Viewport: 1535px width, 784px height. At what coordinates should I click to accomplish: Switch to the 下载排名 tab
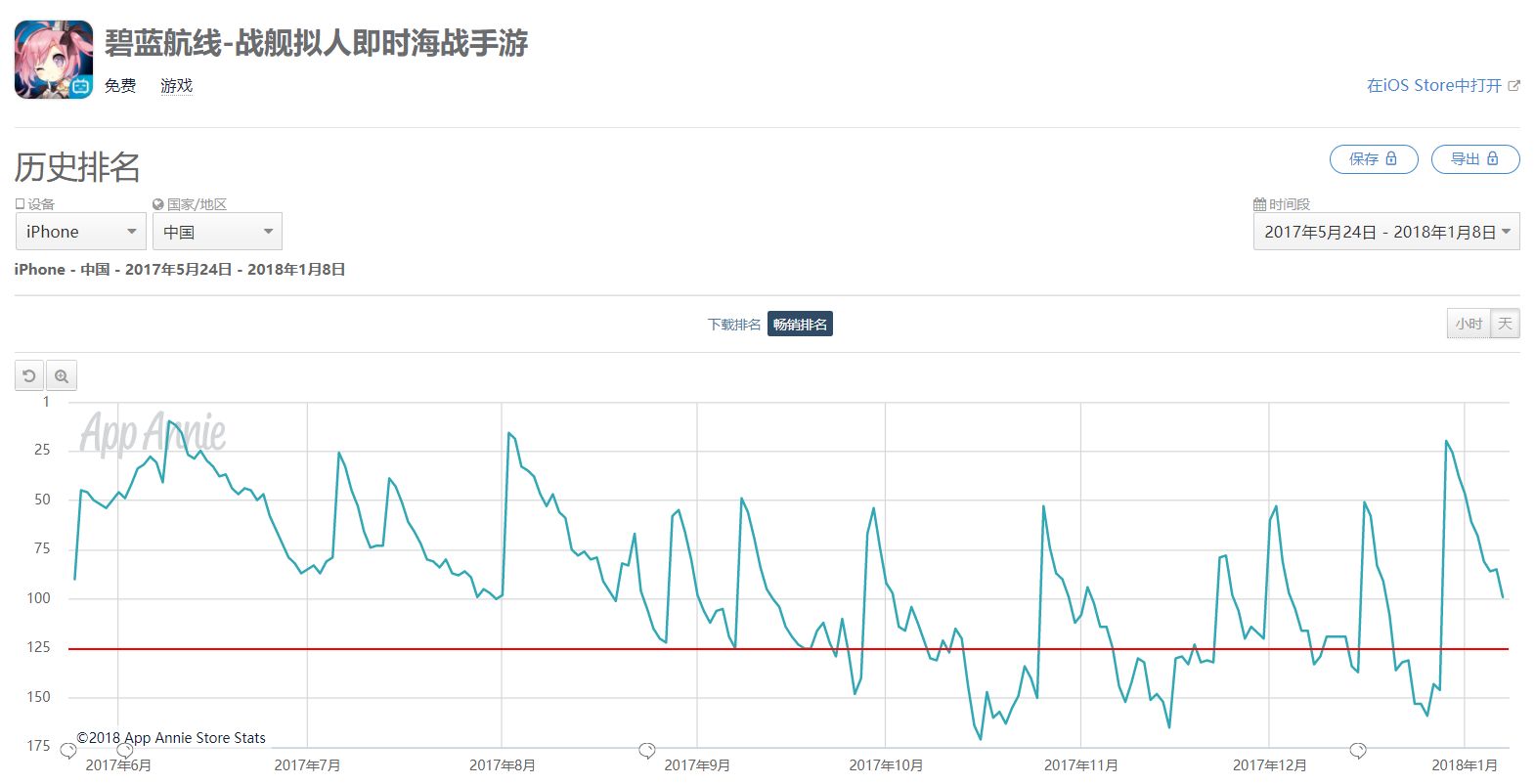click(734, 325)
